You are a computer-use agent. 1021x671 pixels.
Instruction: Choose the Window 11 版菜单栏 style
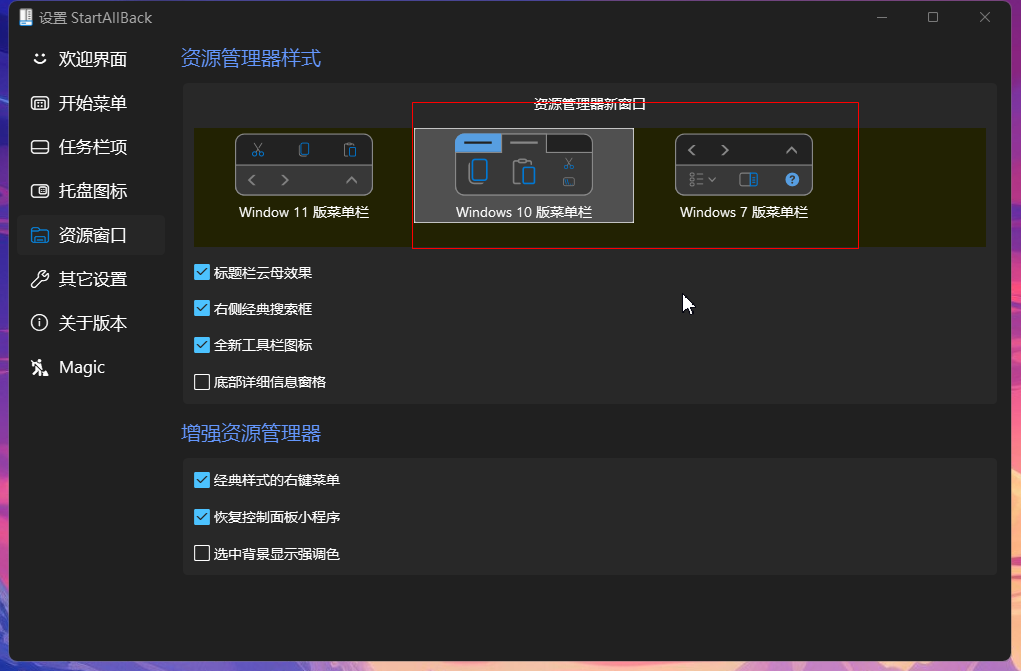304,176
